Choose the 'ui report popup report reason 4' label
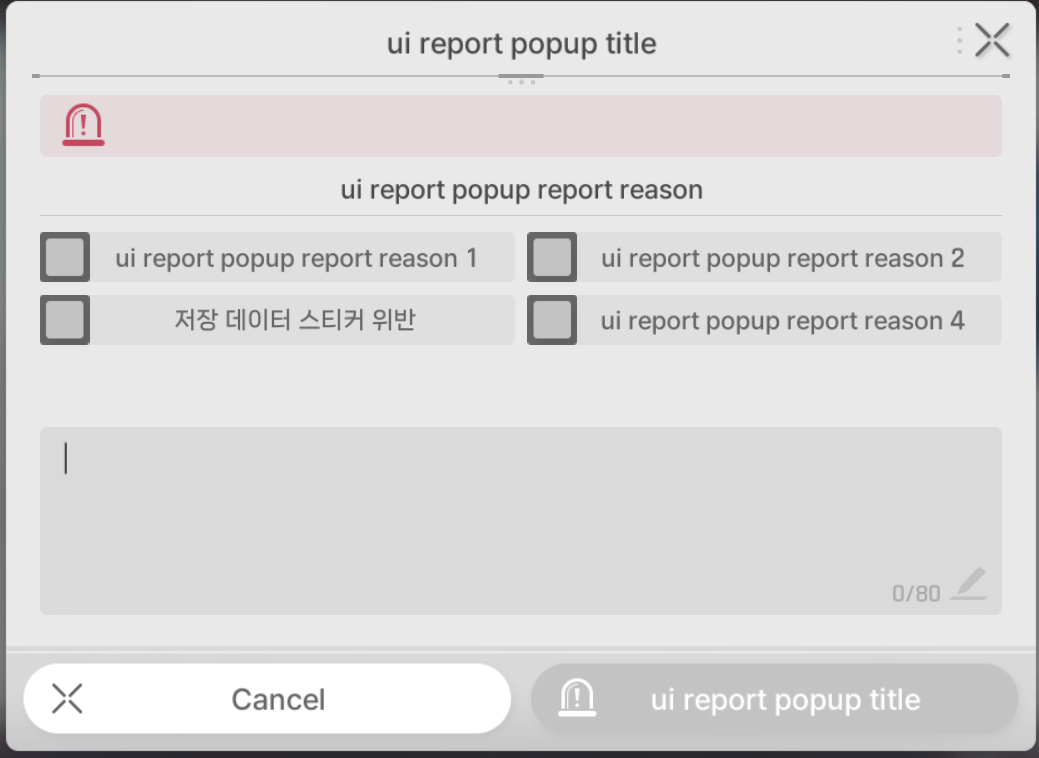This screenshot has width=1039, height=758. 783,321
